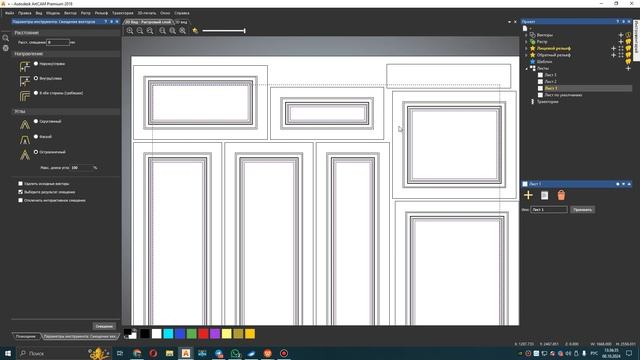Click the help question mark in Проект panel header
This screenshot has width=640, height=360.
click(x=618, y=22)
